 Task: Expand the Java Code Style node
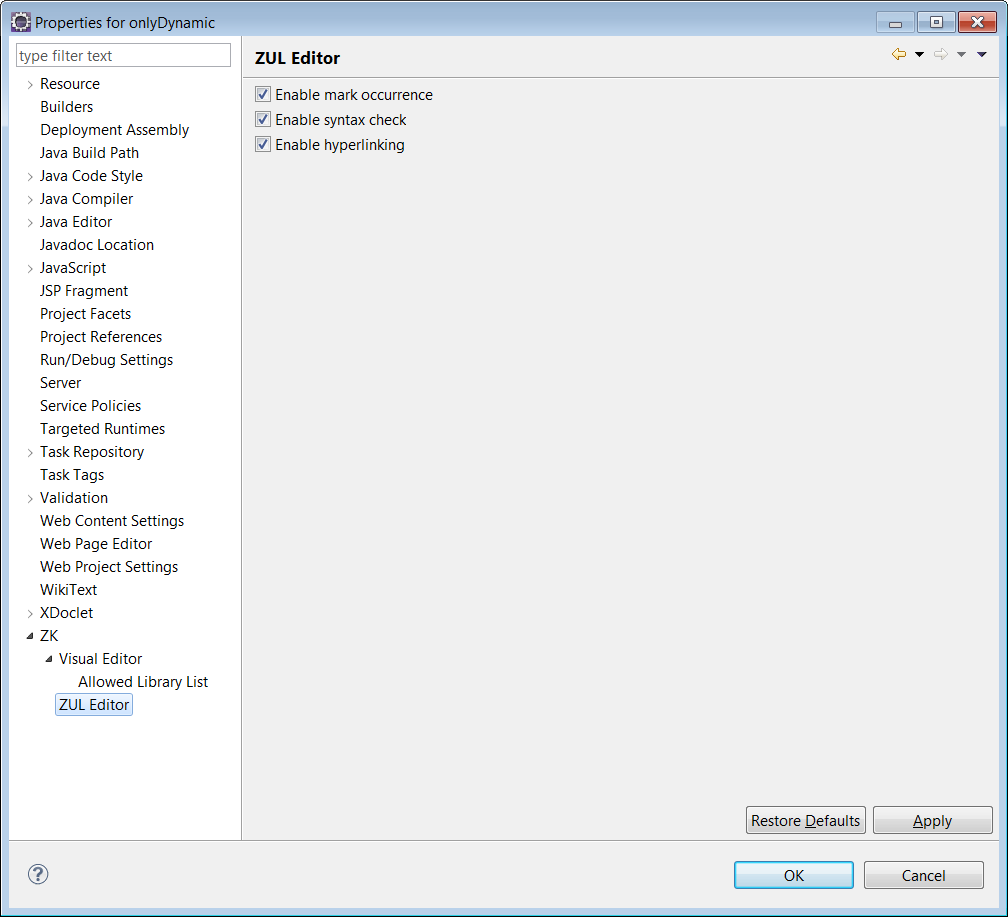point(30,176)
